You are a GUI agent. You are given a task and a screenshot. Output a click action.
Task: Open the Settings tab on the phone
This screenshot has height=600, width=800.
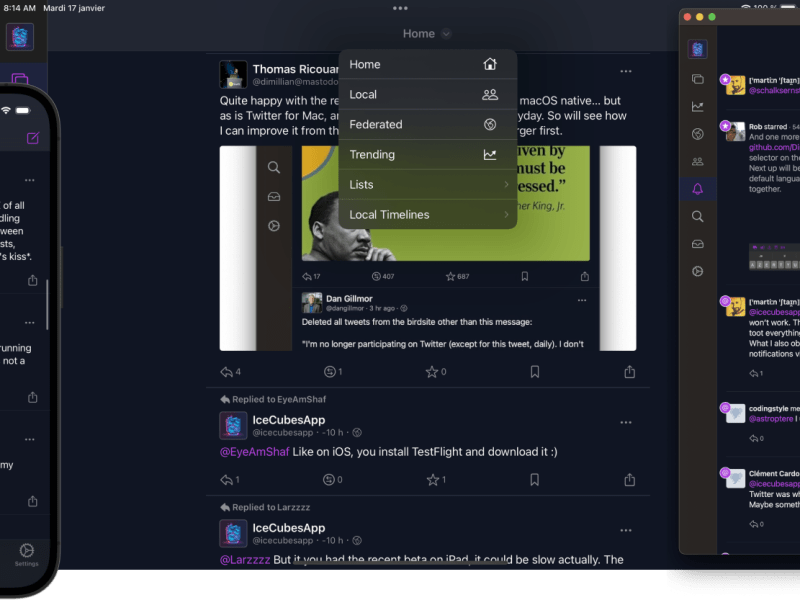(27, 553)
